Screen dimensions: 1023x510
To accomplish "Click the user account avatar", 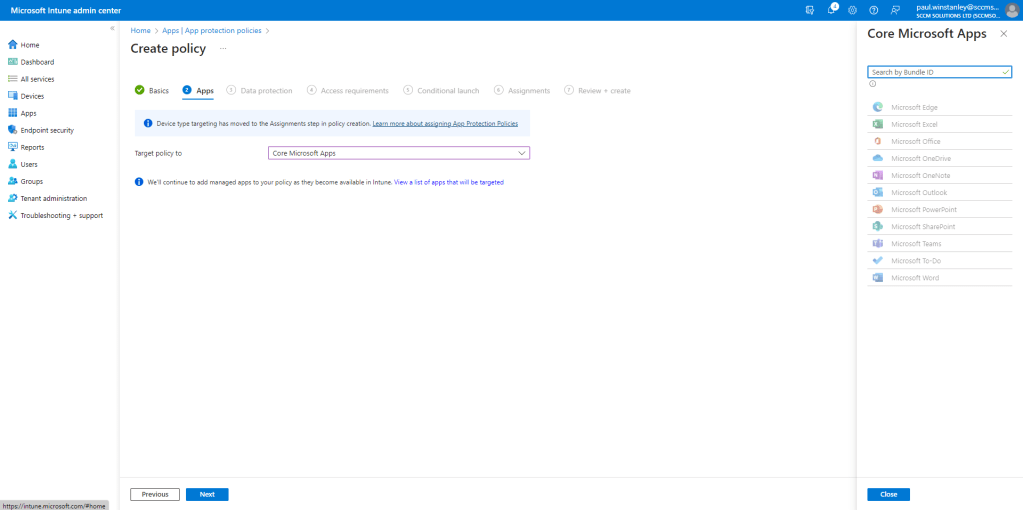I will click(x=1011, y=10).
